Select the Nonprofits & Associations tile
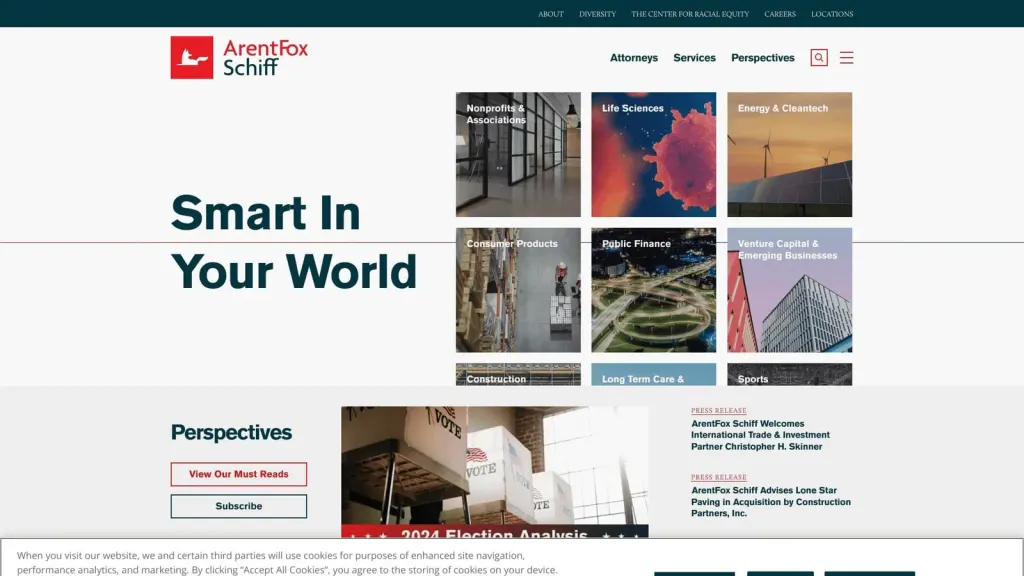Viewport: 1024px width, 576px height. pos(518,154)
